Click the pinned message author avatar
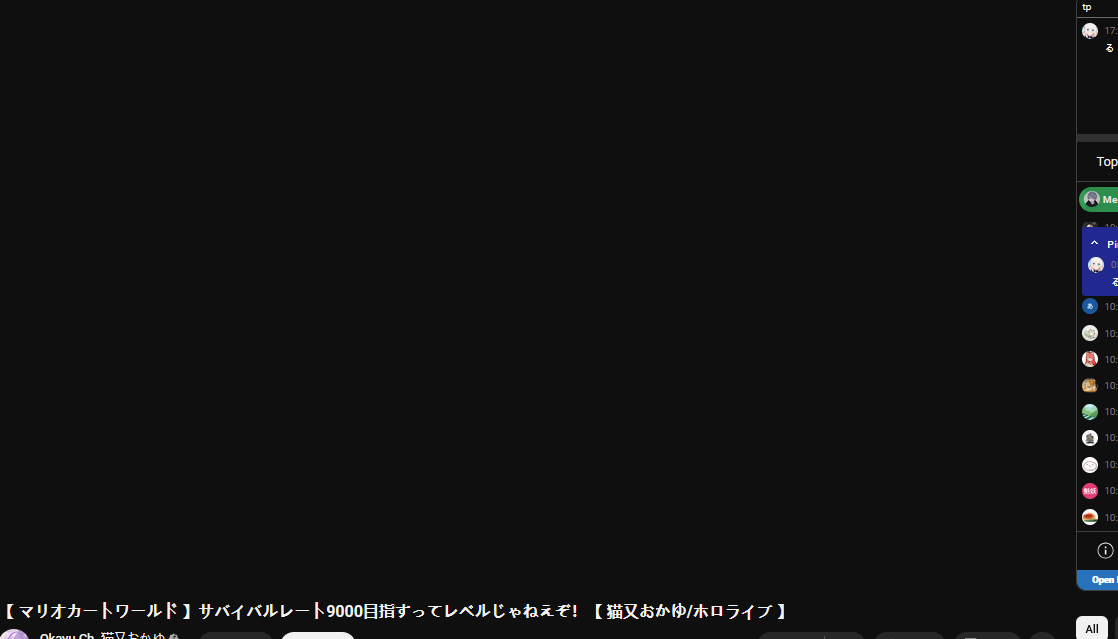 [1096, 265]
